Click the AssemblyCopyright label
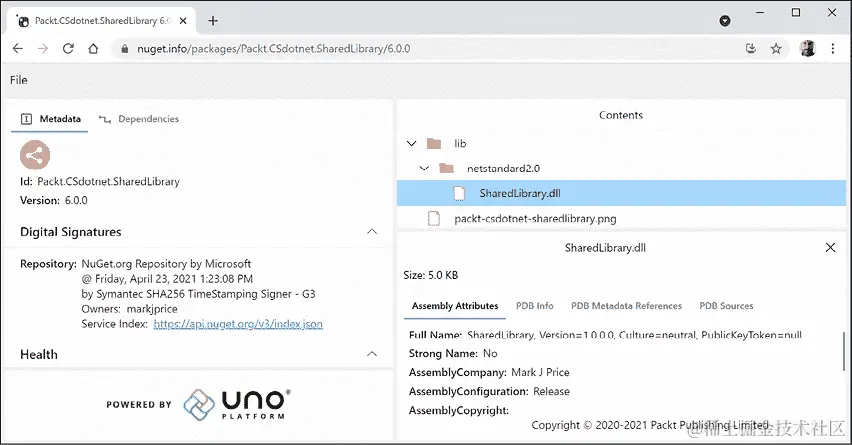 point(459,410)
